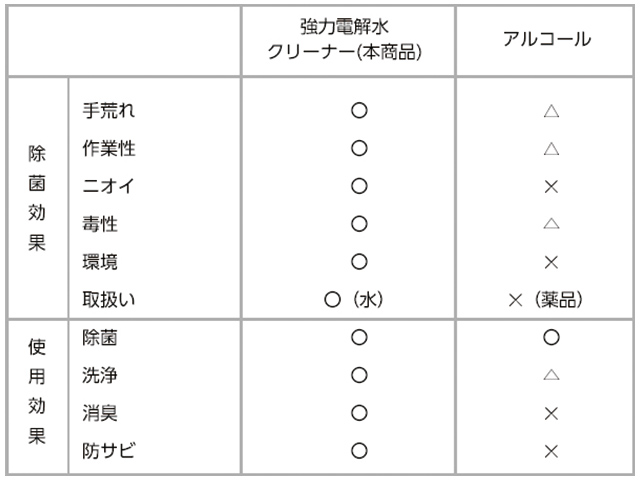Click the triangle mark for アルコール 手荒れ
This screenshot has height=480, width=640.
pos(550,111)
